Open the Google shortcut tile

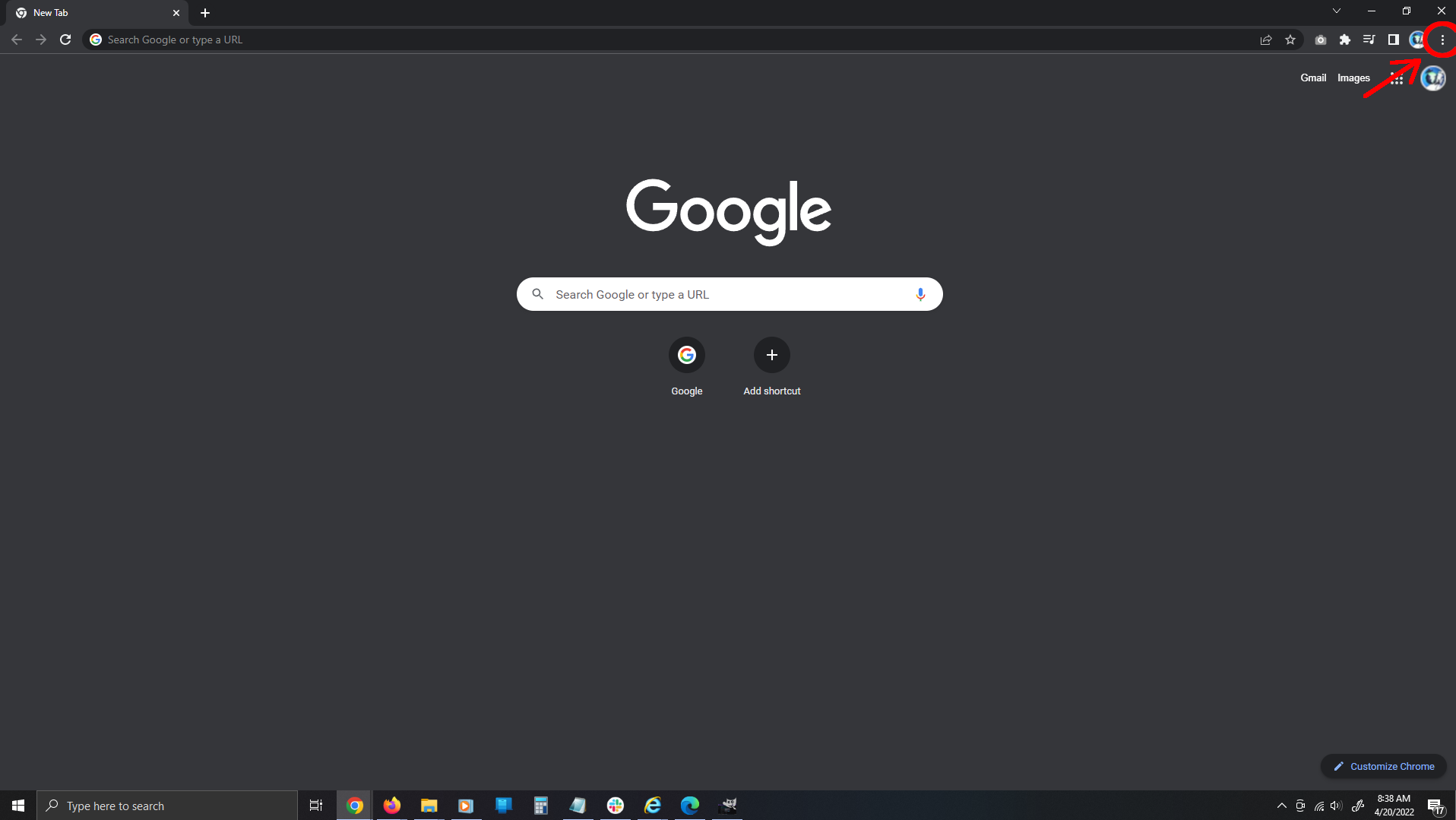(x=686, y=367)
